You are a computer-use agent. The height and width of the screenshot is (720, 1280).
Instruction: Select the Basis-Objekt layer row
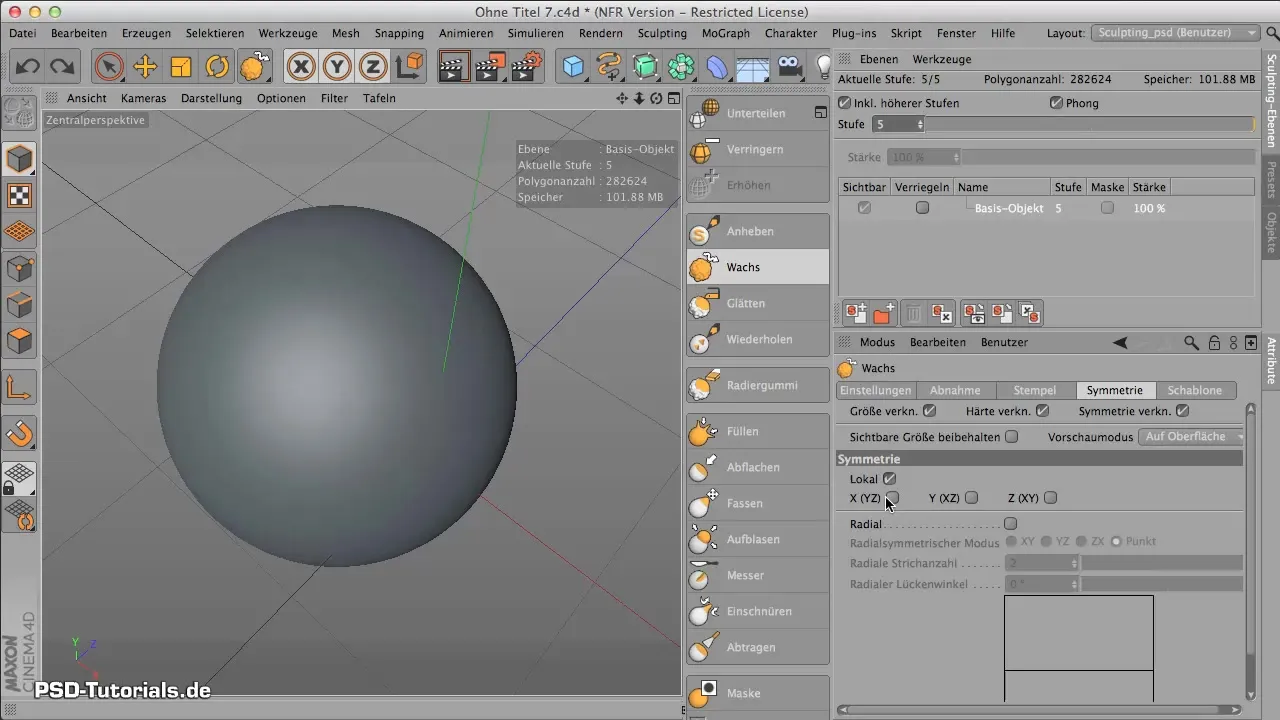1008,208
